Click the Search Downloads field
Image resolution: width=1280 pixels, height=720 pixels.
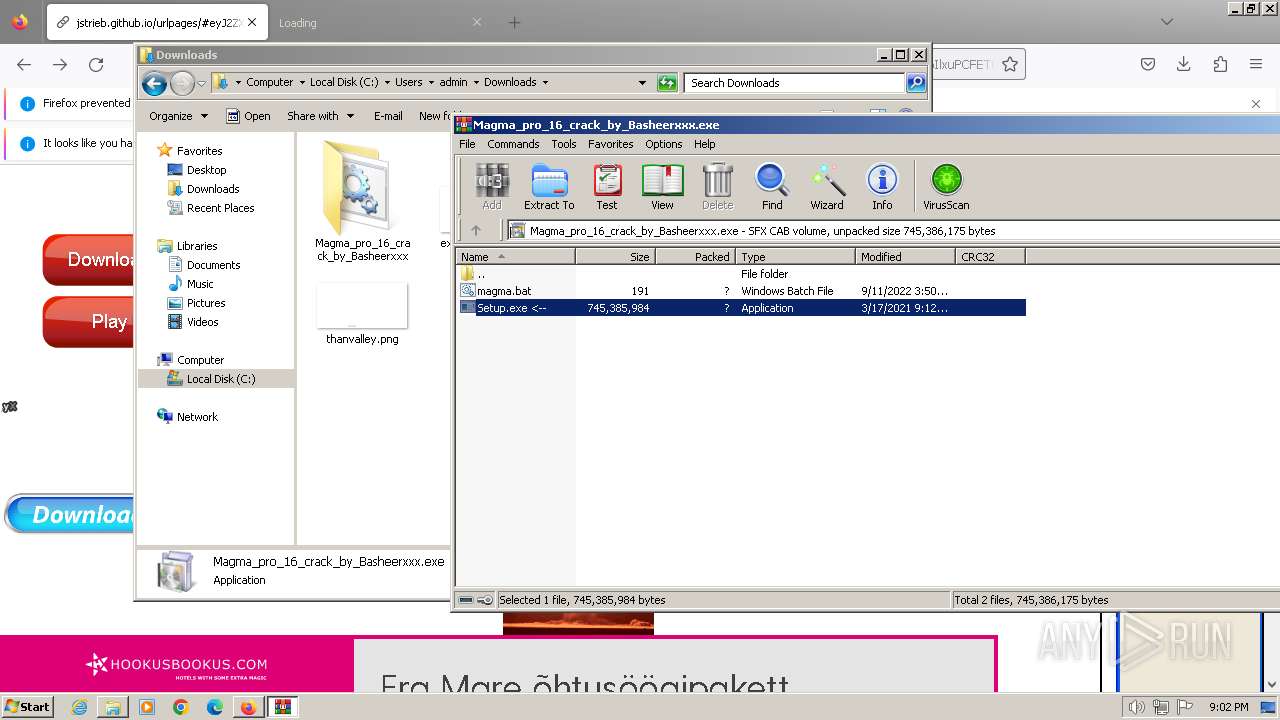click(795, 83)
